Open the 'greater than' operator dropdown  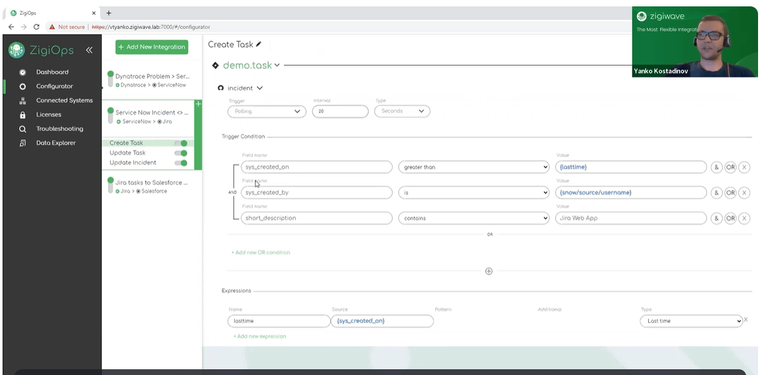[x=474, y=167]
